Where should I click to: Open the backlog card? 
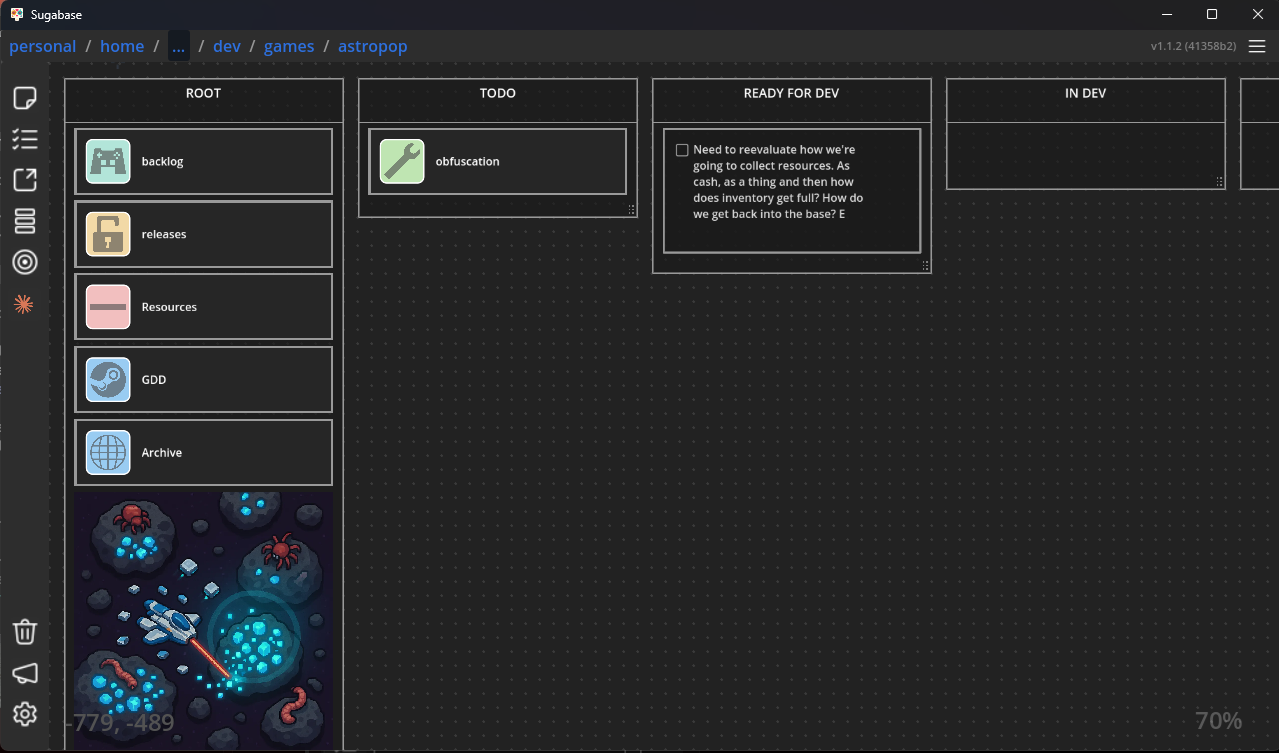point(204,161)
